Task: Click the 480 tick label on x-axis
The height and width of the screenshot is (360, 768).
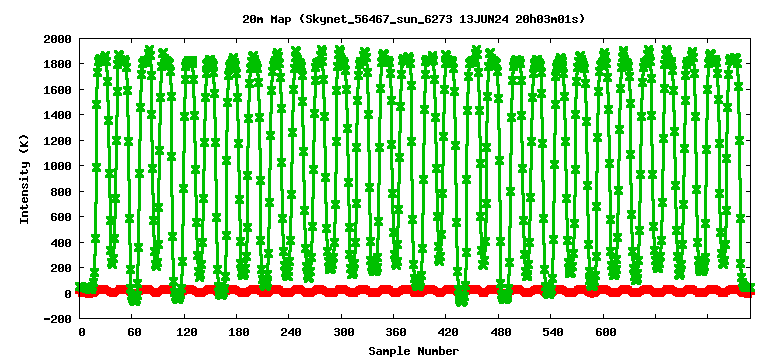Action: [x=501, y=332]
